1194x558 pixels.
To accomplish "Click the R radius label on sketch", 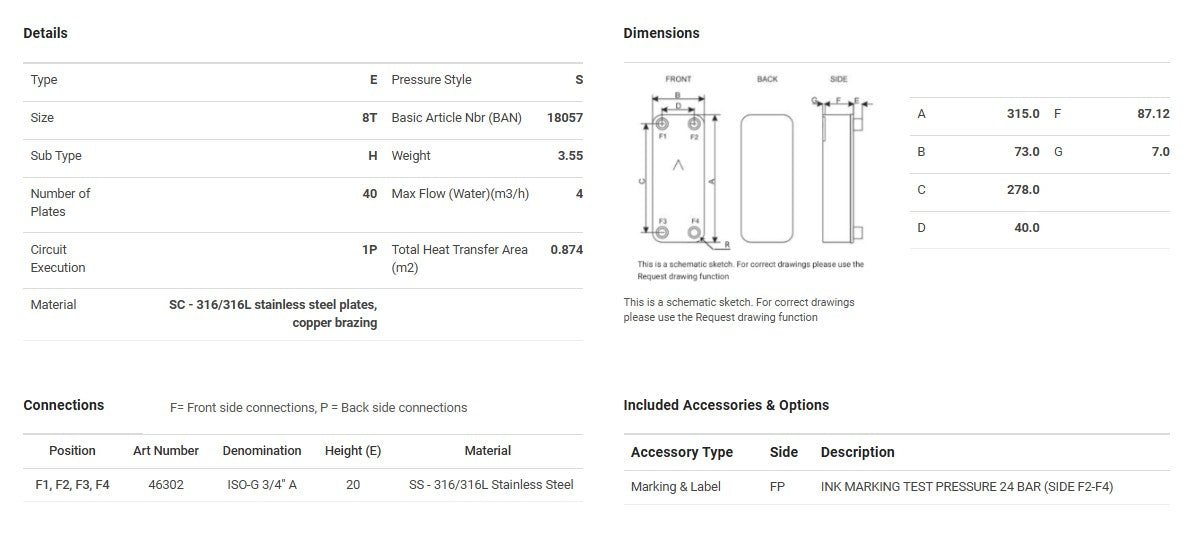I will [726, 244].
